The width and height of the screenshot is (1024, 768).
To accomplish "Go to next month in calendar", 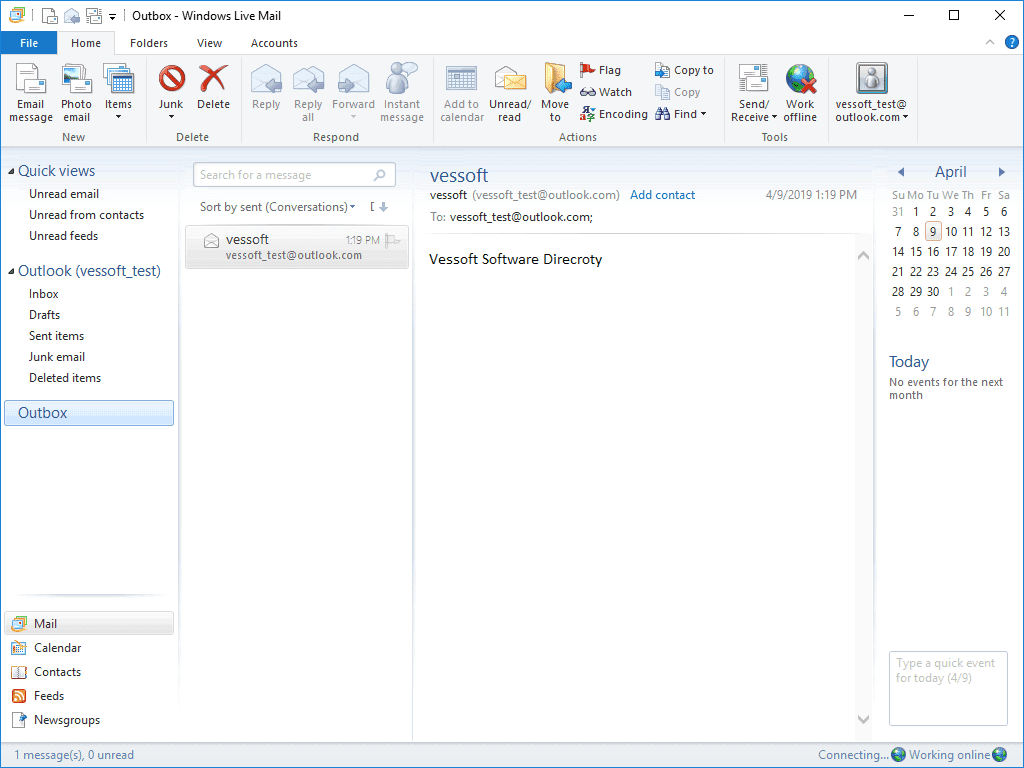I will [x=1002, y=172].
